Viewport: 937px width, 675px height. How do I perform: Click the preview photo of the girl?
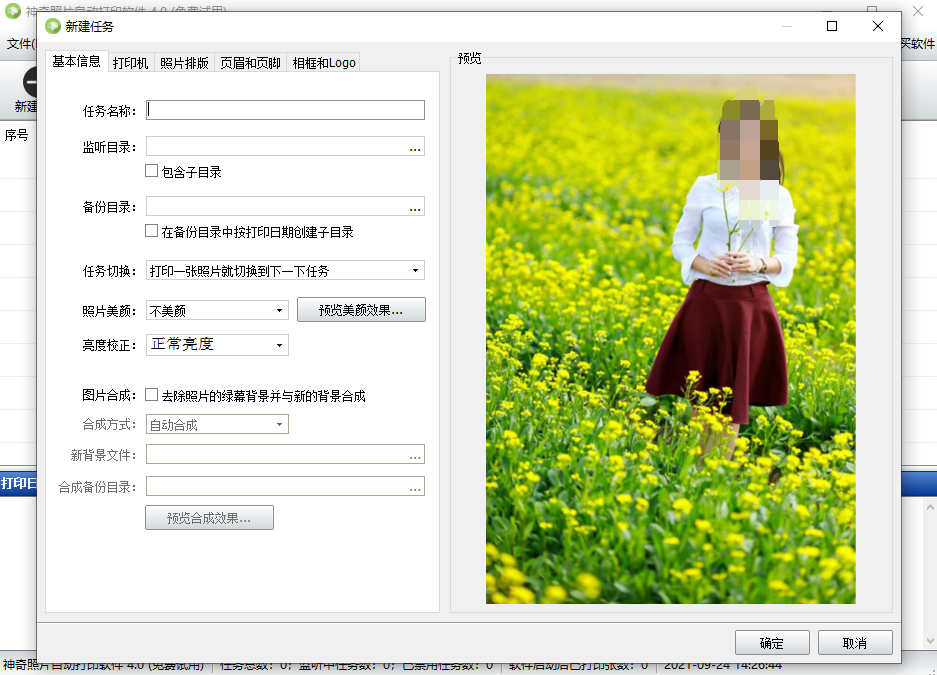pos(670,339)
